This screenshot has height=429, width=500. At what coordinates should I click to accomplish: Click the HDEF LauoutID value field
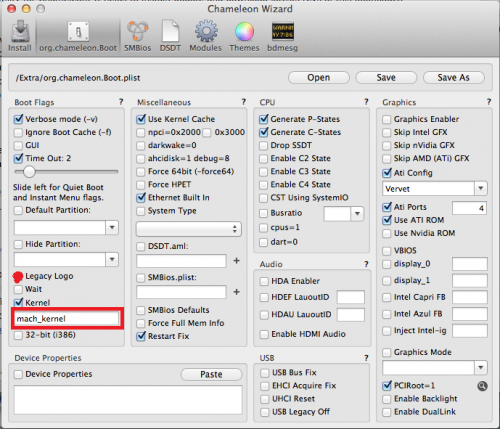pyautogui.click(x=351, y=297)
